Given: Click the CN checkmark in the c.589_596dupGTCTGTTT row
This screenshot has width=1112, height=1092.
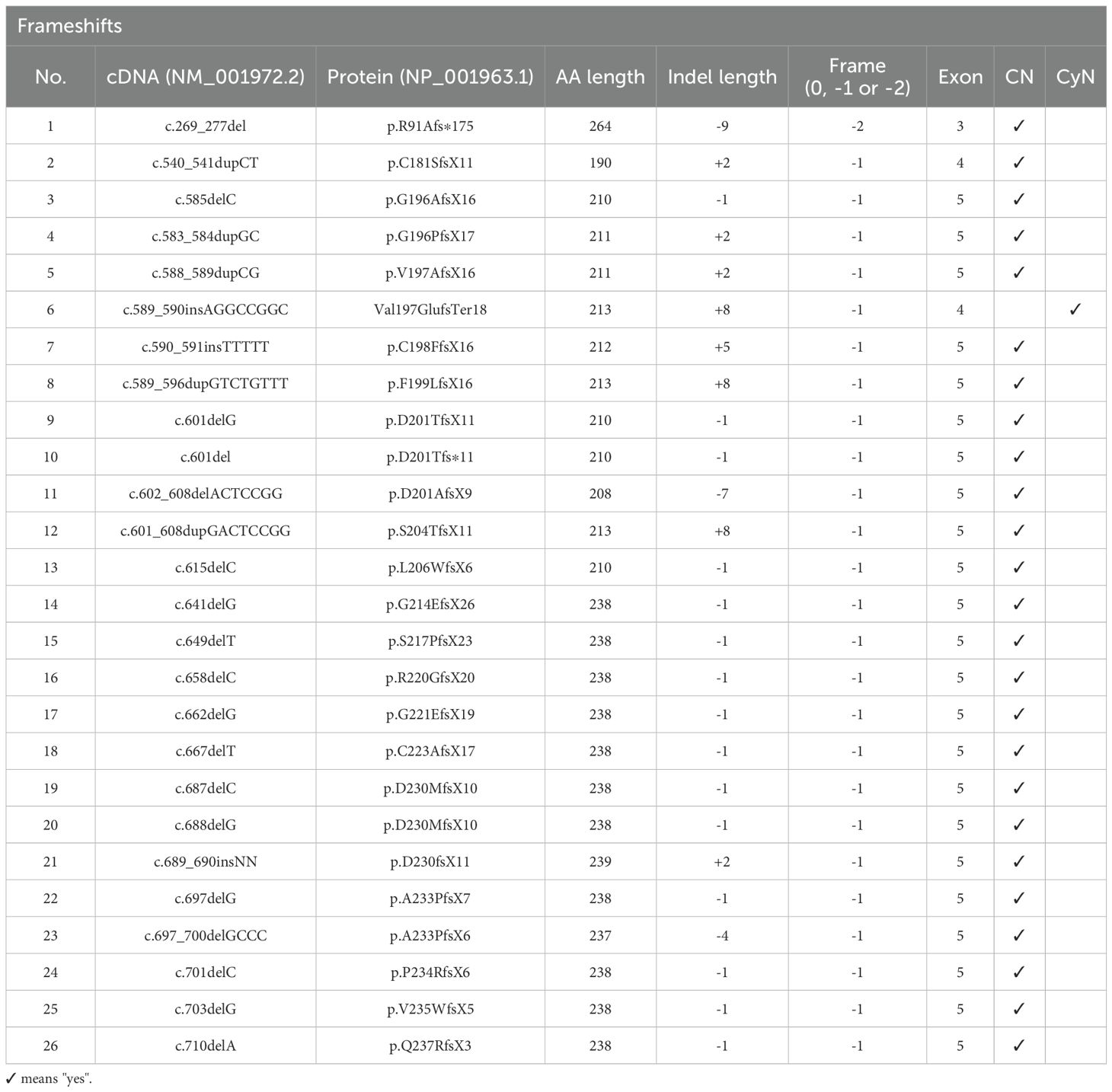Looking at the screenshot, I should [x=1019, y=384].
